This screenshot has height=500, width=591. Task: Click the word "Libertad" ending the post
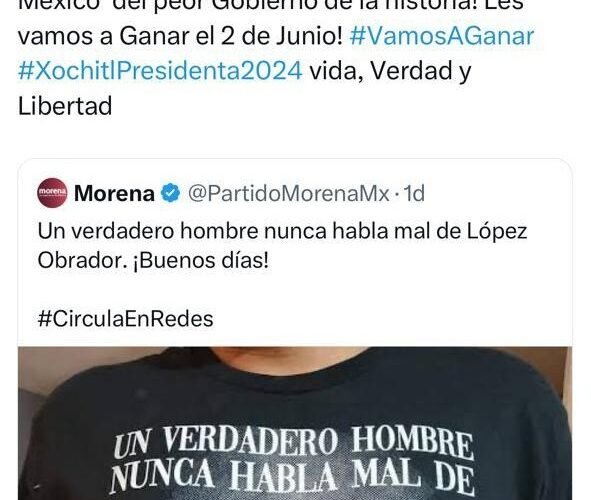pos(65,106)
